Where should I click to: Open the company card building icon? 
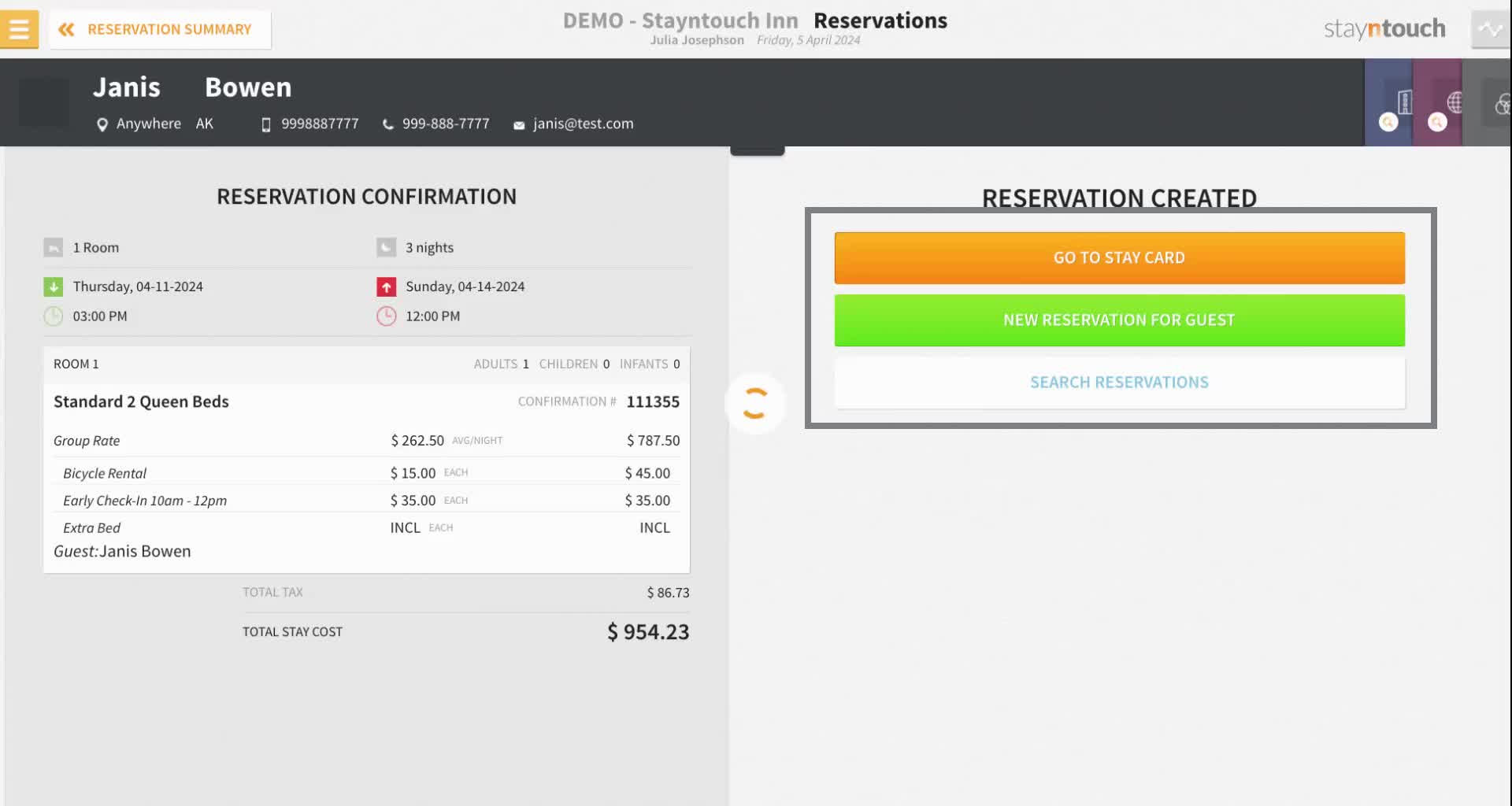click(1405, 102)
